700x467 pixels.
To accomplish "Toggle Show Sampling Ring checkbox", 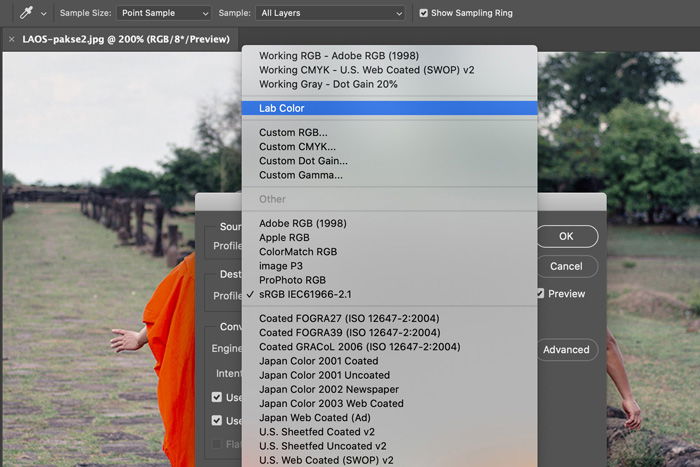I will pyautogui.click(x=423, y=13).
